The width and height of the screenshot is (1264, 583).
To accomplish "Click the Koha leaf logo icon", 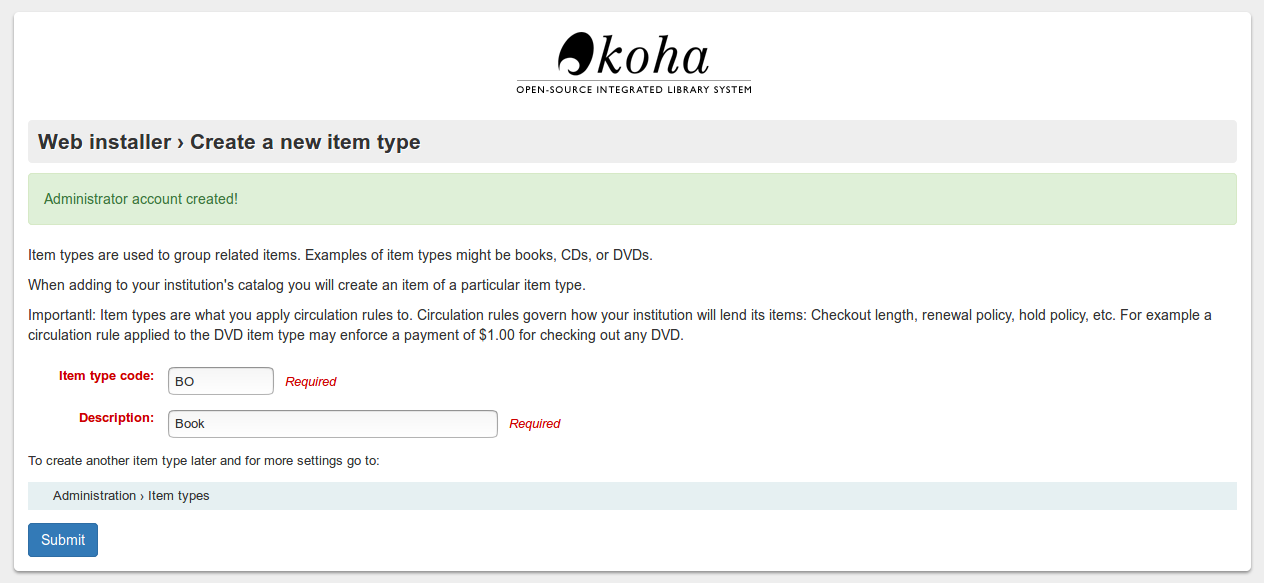I will click(x=576, y=54).
